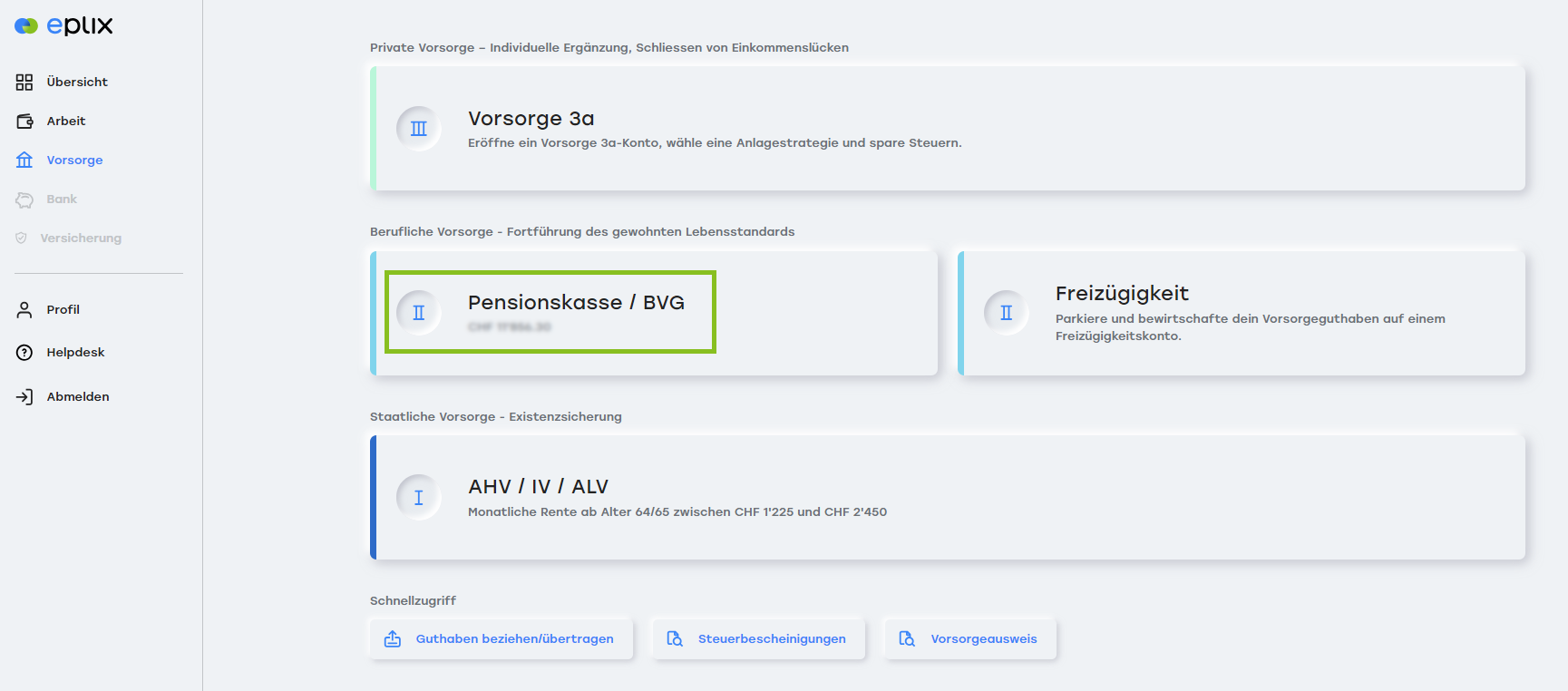Click the pillar III icon in Vorsorge 3a
Screen dimensions: 1568x691
[x=419, y=128]
